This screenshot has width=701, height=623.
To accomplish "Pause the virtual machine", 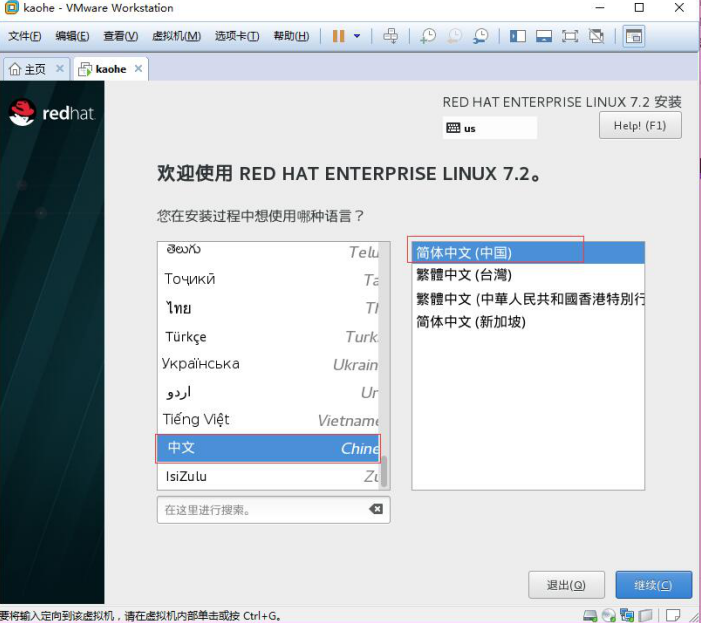I will pos(338,36).
